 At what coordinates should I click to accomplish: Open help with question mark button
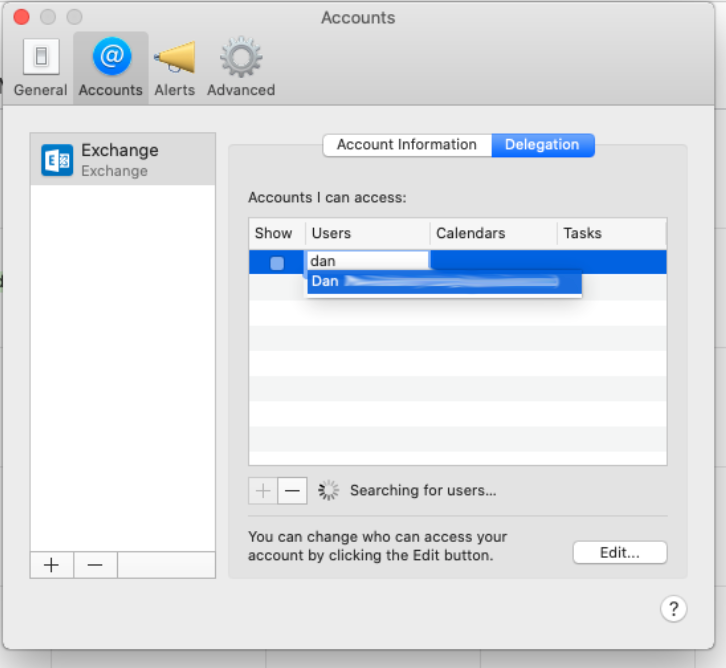tap(673, 609)
